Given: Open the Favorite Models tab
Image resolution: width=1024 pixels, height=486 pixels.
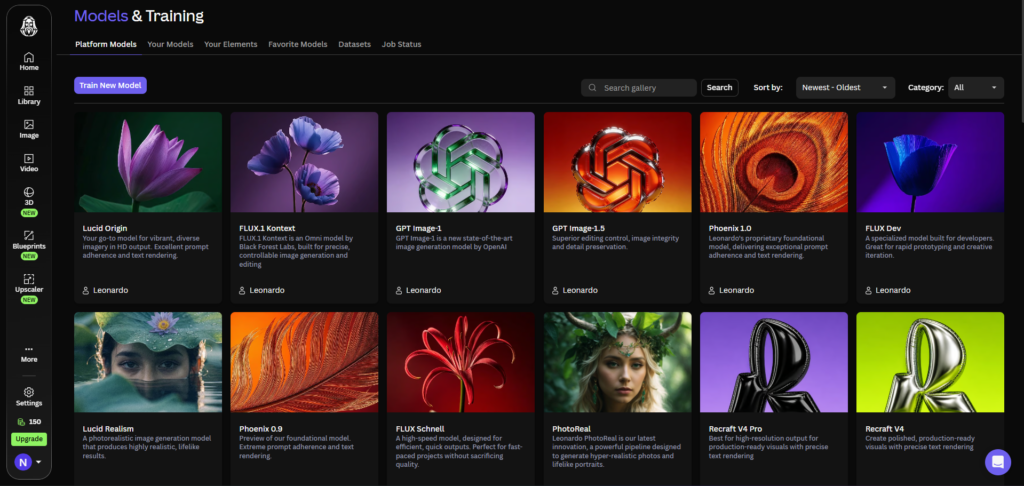Looking at the screenshot, I should 298,44.
